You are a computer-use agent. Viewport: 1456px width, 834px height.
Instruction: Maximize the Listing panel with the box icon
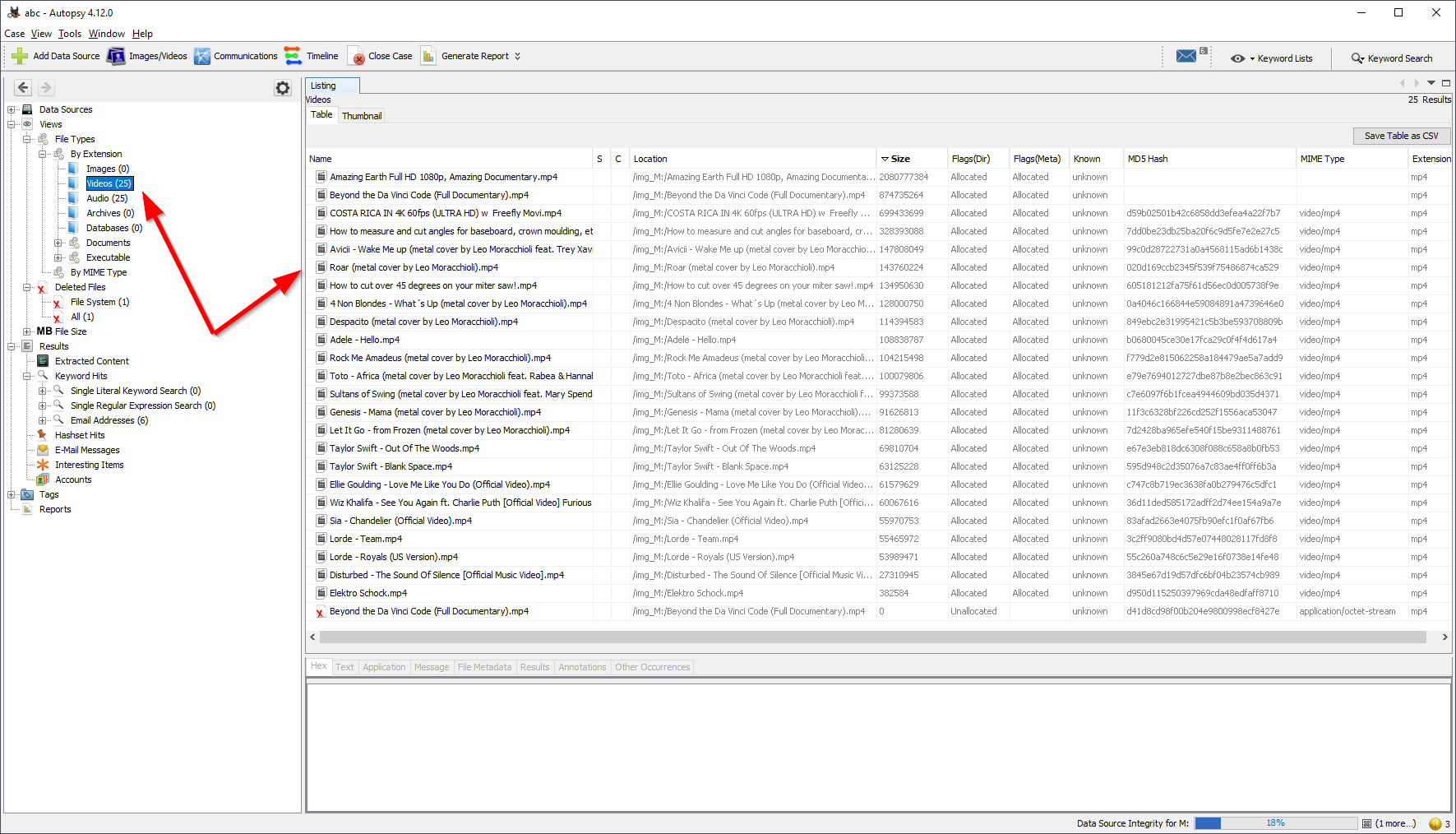pyautogui.click(x=1446, y=83)
